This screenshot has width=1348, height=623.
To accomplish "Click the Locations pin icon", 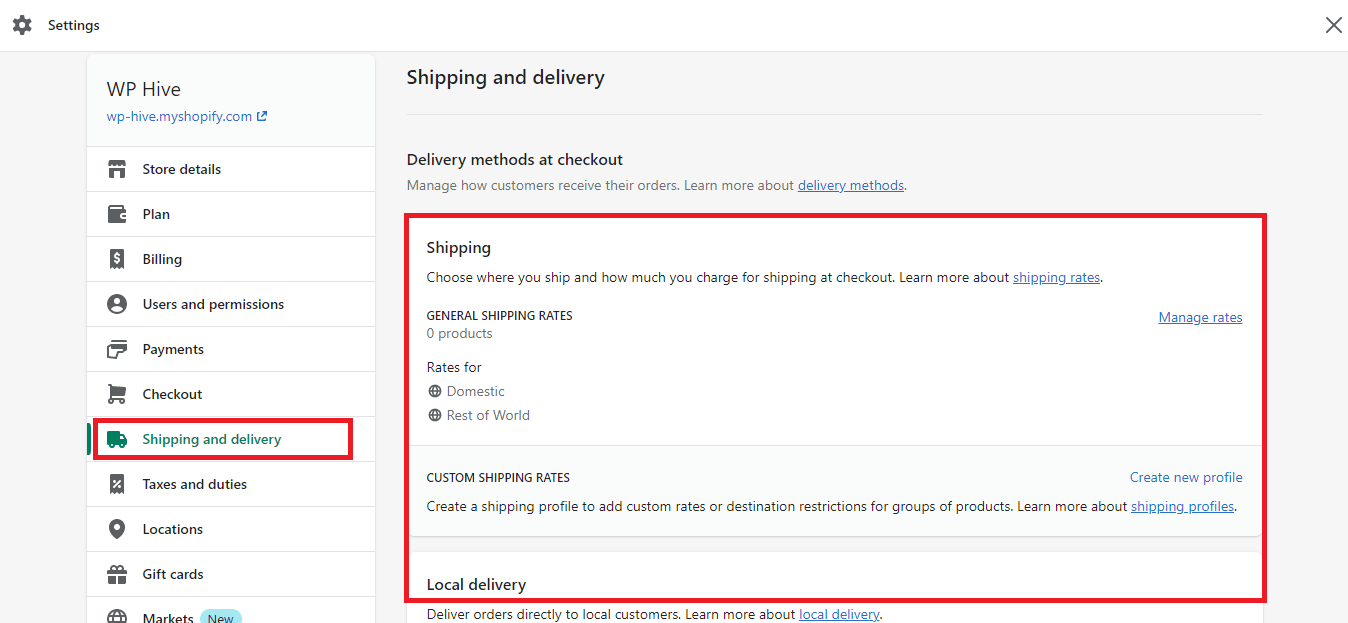I will click(x=117, y=529).
